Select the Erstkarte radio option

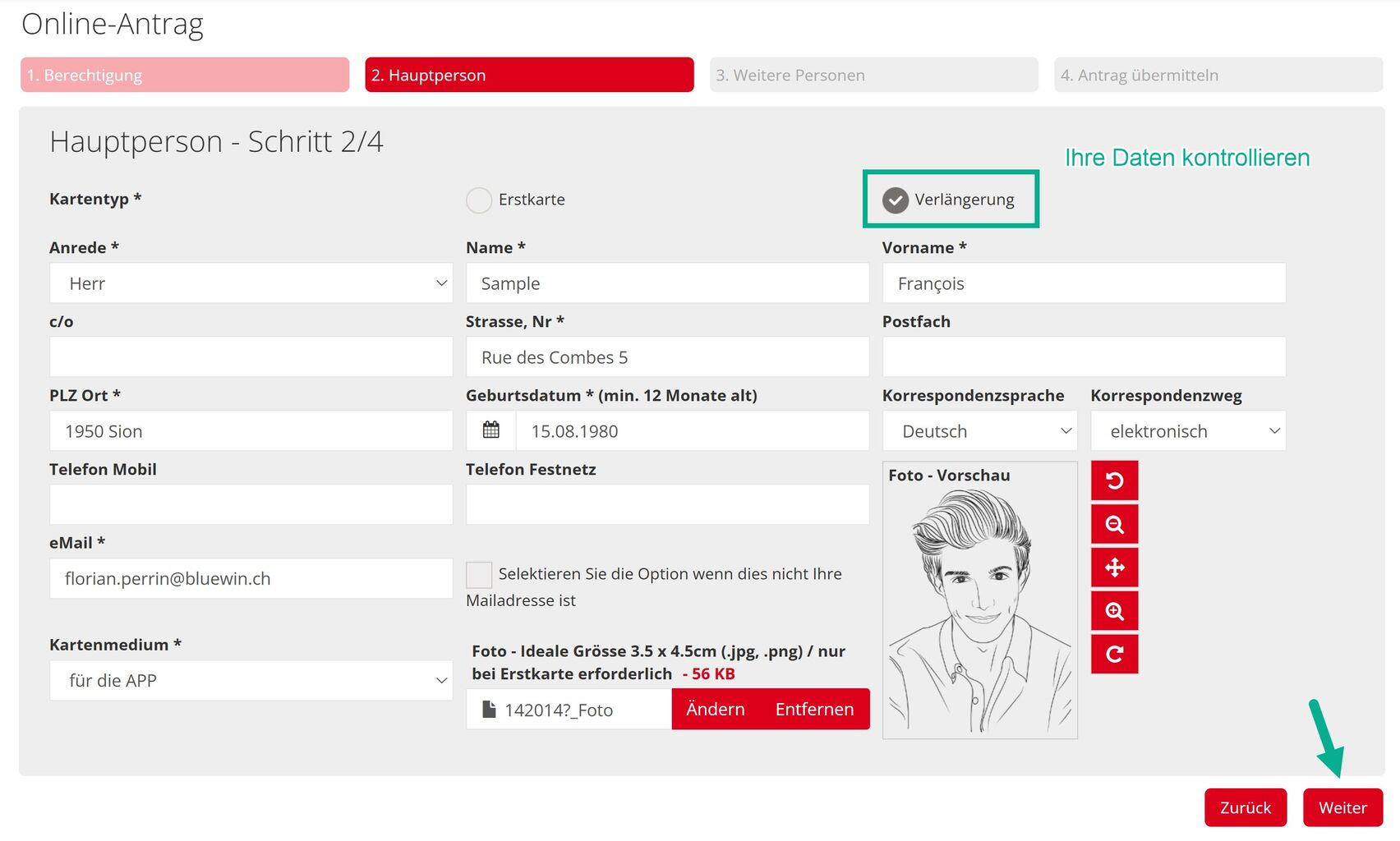pos(479,200)
